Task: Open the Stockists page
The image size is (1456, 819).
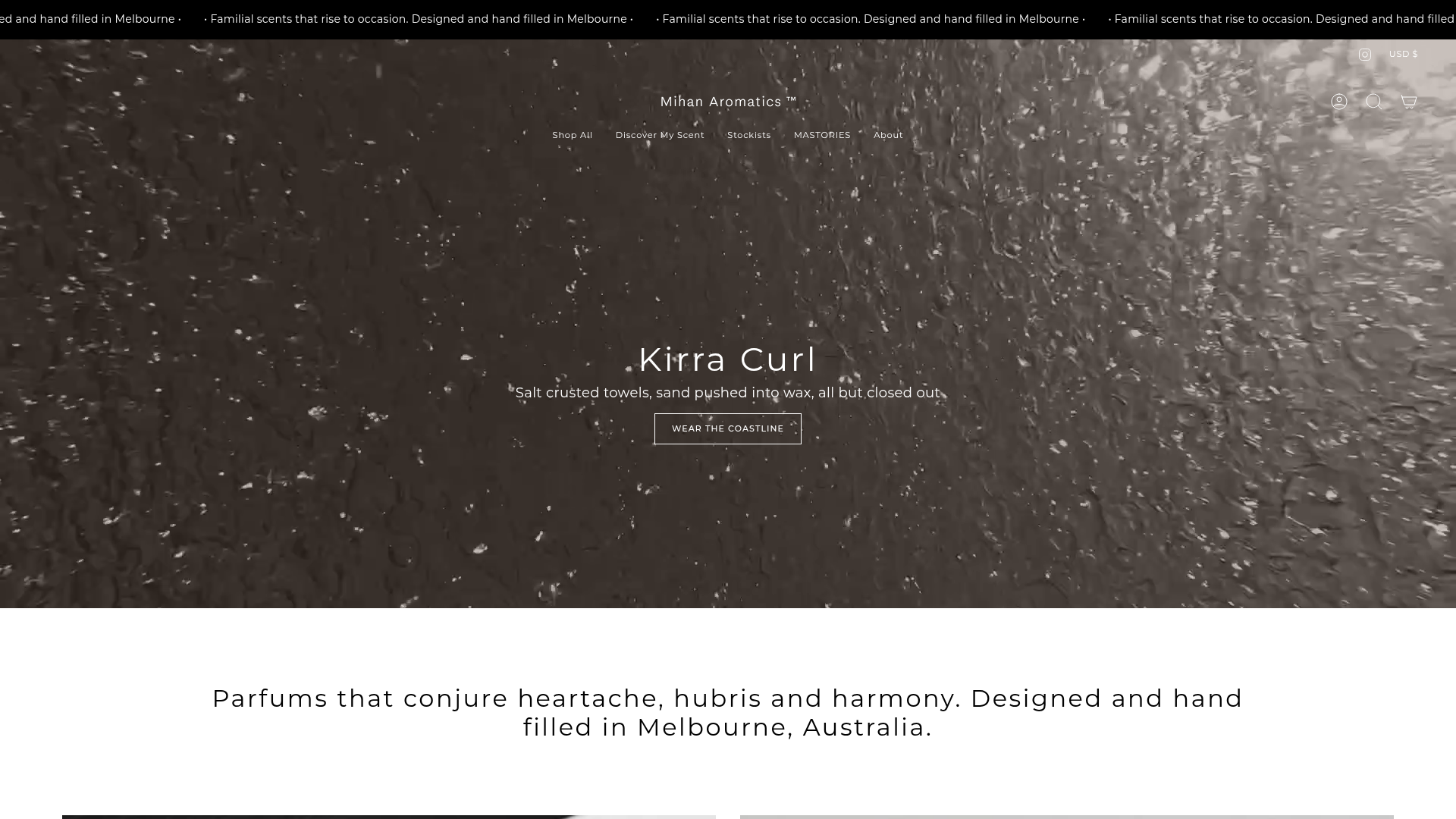Action: 748,135
